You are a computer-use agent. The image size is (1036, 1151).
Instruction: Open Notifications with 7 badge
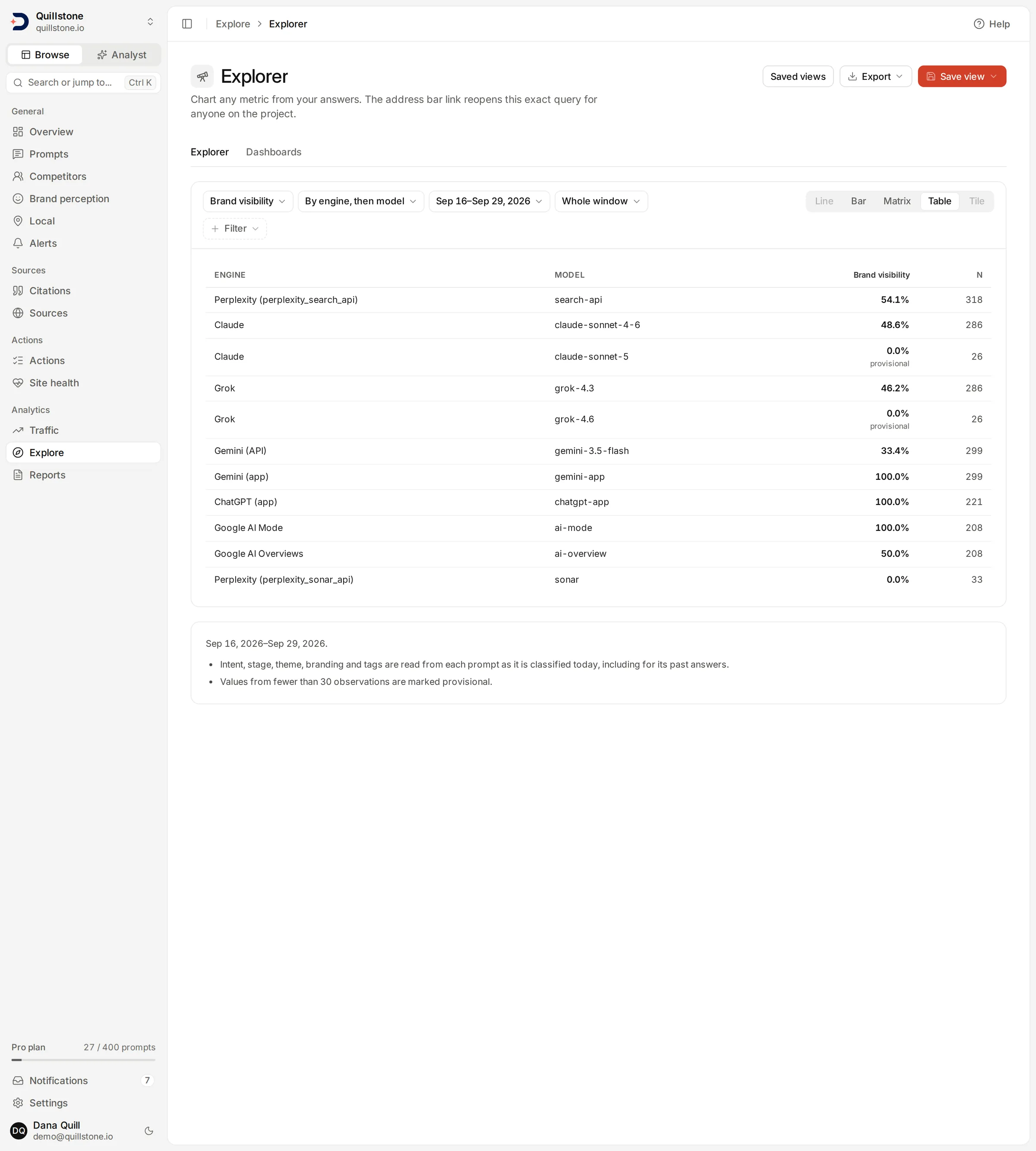tap(83, 1081)
